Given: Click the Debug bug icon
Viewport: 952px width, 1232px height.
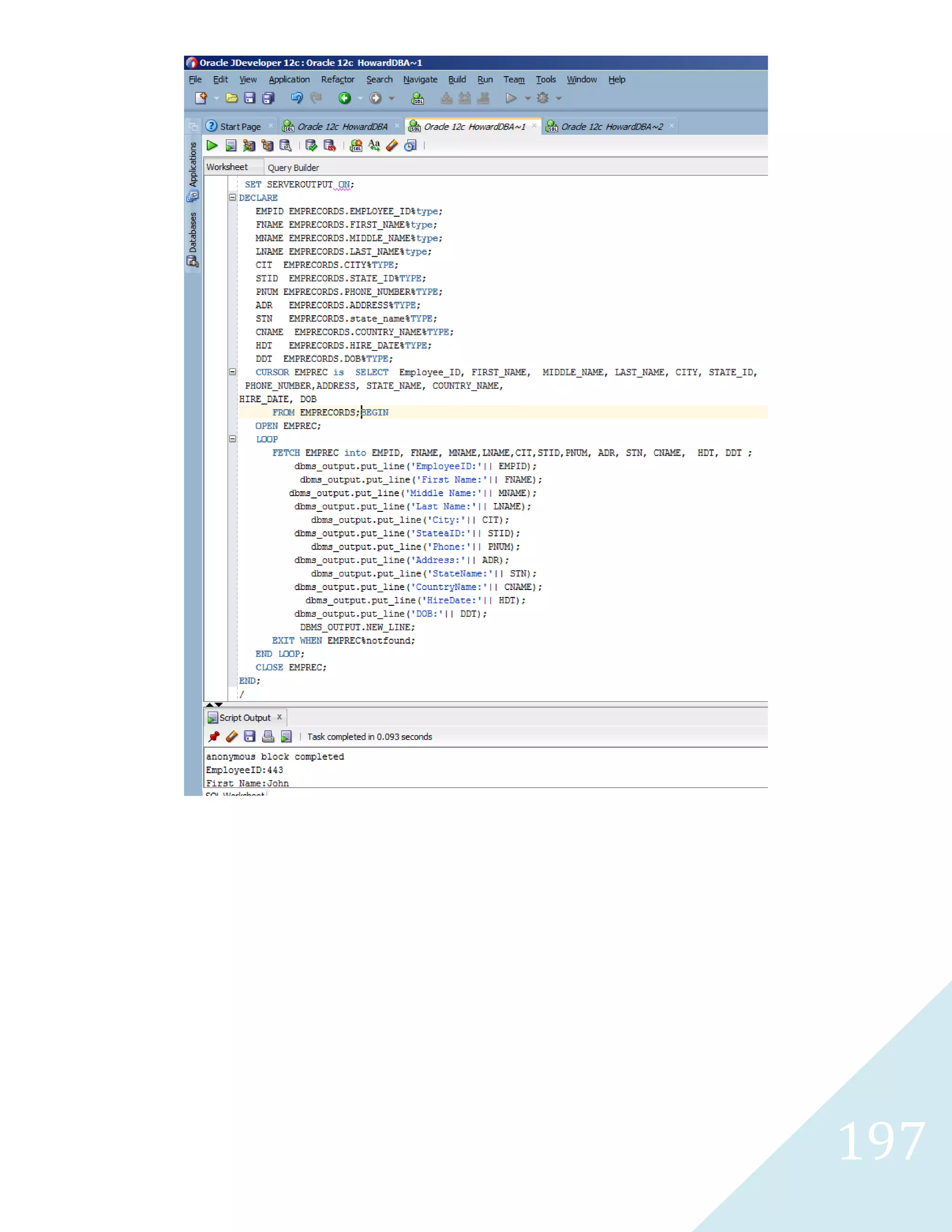Looking at the screenshot, I should pos(542,98).
